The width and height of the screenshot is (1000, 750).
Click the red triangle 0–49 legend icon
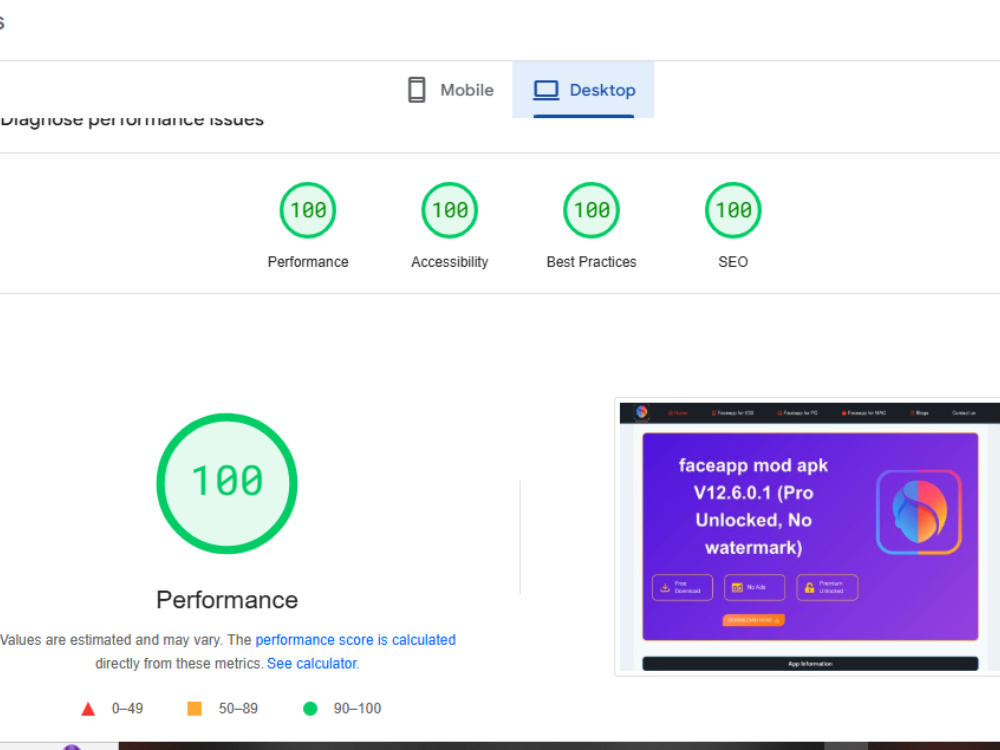[x=88, y=709]
